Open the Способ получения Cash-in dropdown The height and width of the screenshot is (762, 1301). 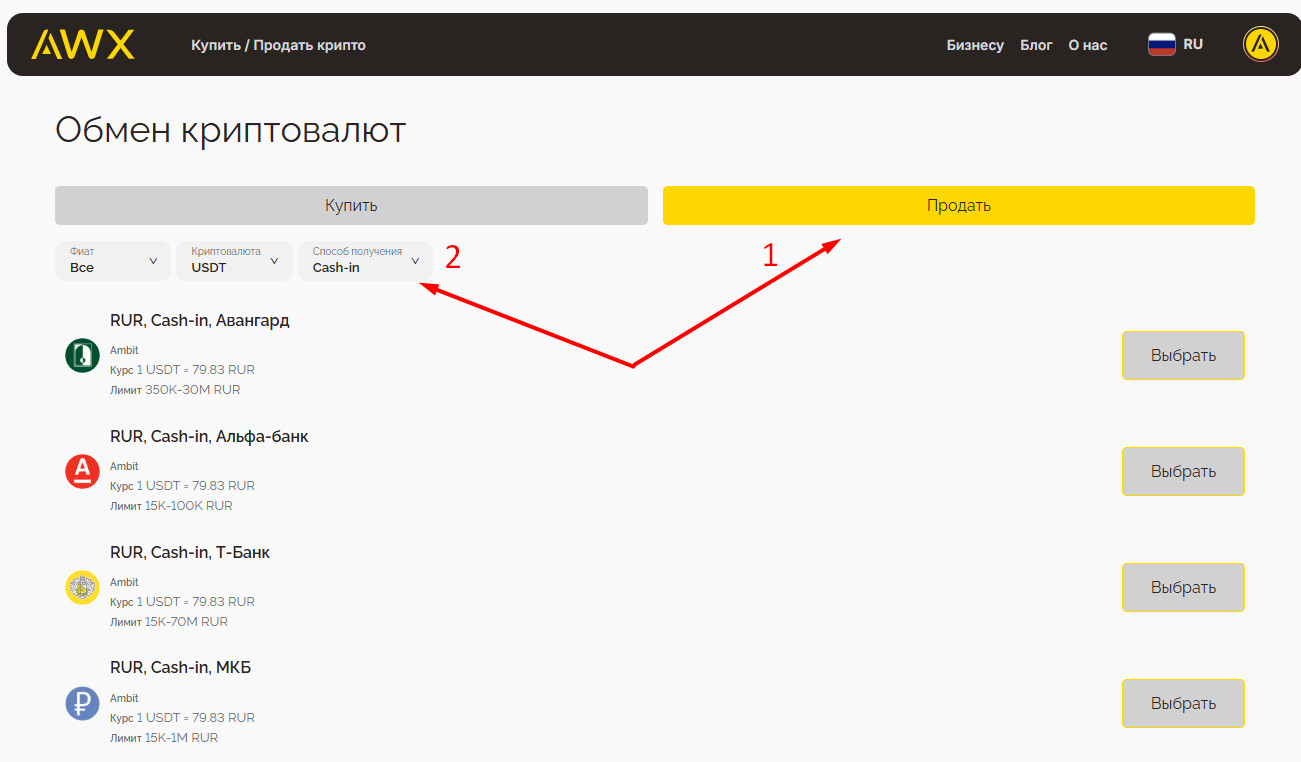tap(365, 261)
